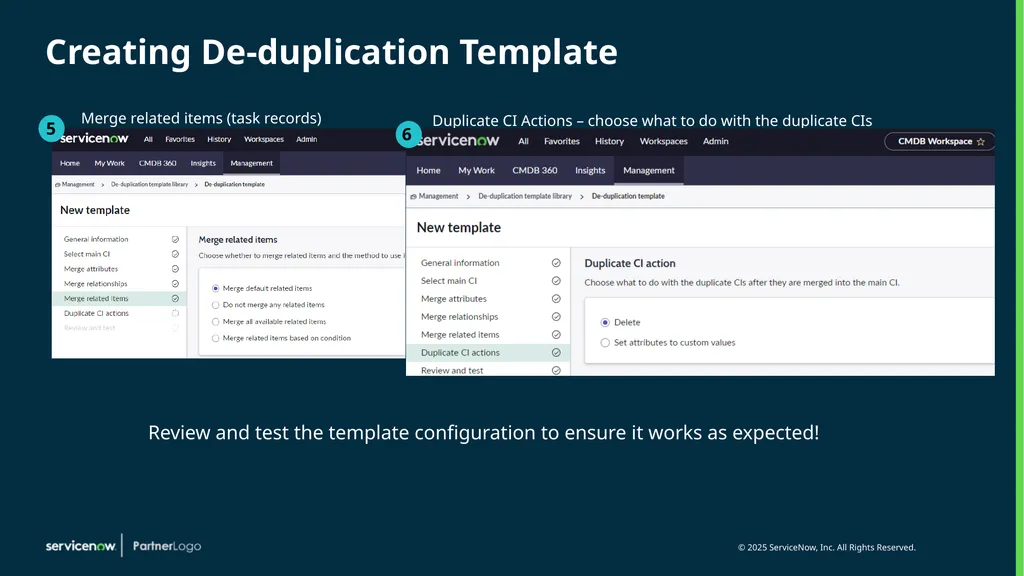Image resolution: width=1024 pixels, height=576 pixels.
Task: Click the star icon in CMDB Workspace pill
Action: point(980,142)
